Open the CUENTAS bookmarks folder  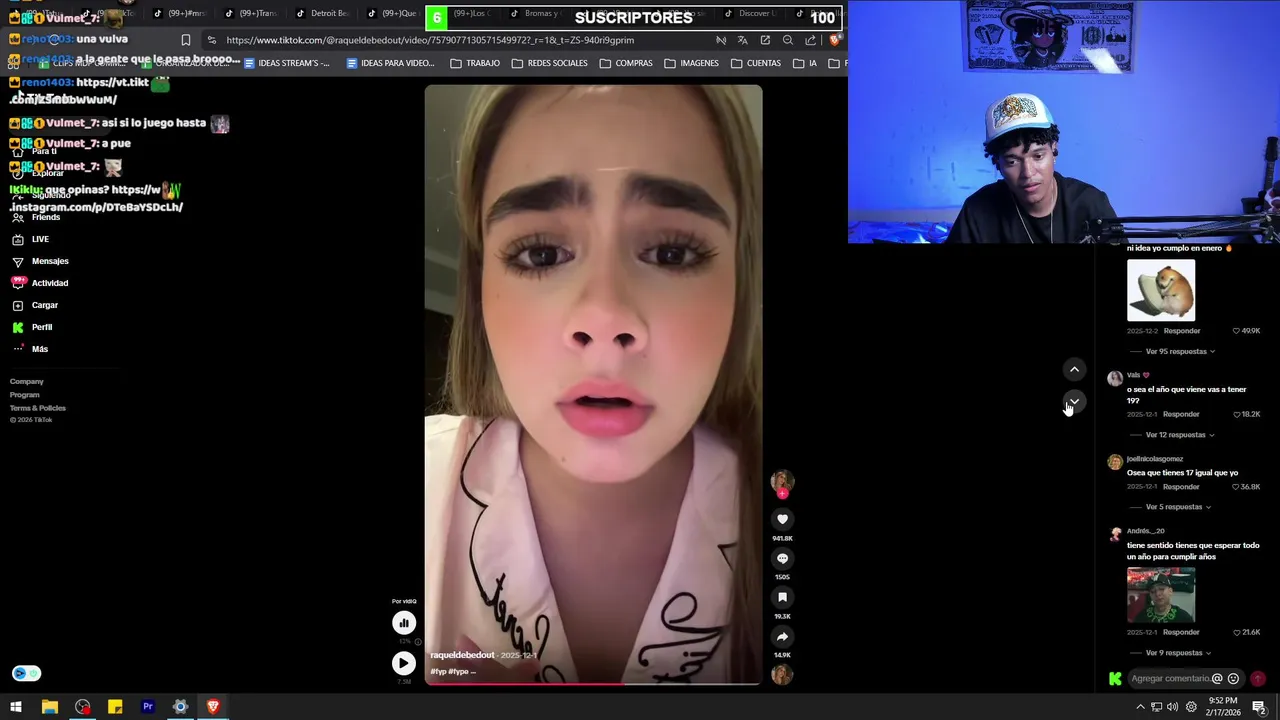tap(756, 63)
